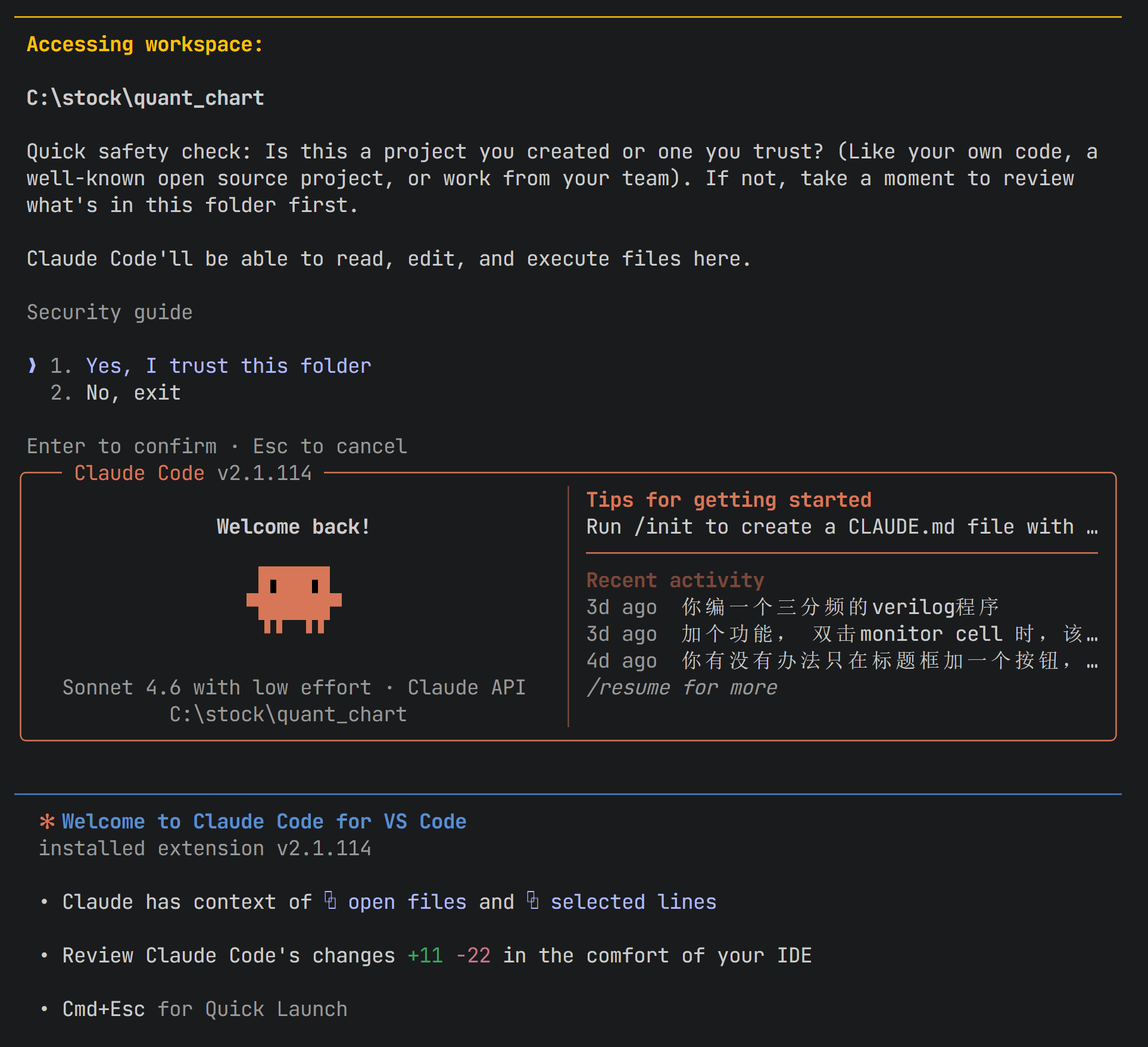Click the open files document icon
The height and width of the screenshot is (1047, 1148).
click(330, 900)
